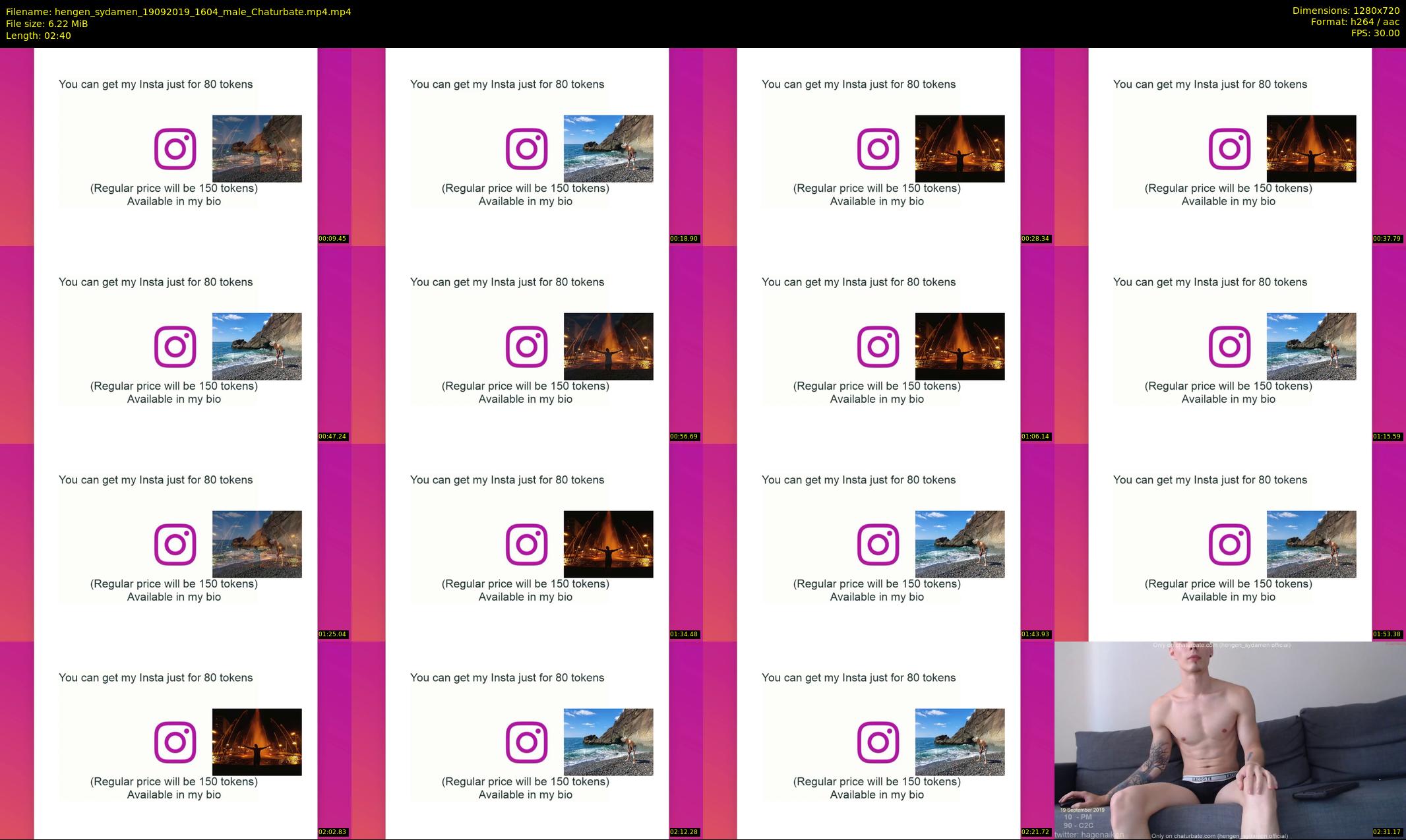Screen dimensions: 1406x840
Task: Select the 'Dimensions: 1280x720' header text
Action: click(1346, 11)
